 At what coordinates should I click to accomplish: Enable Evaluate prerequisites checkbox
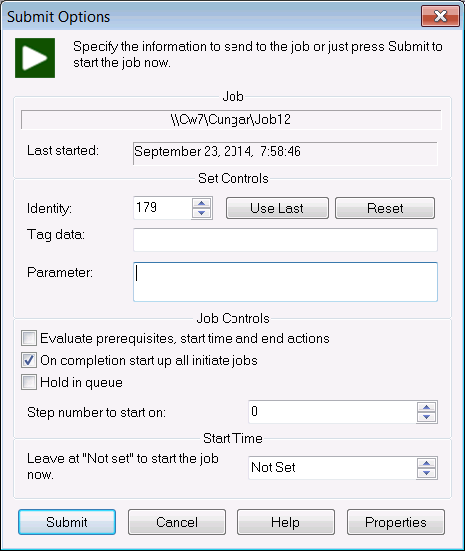pos(29,338)
